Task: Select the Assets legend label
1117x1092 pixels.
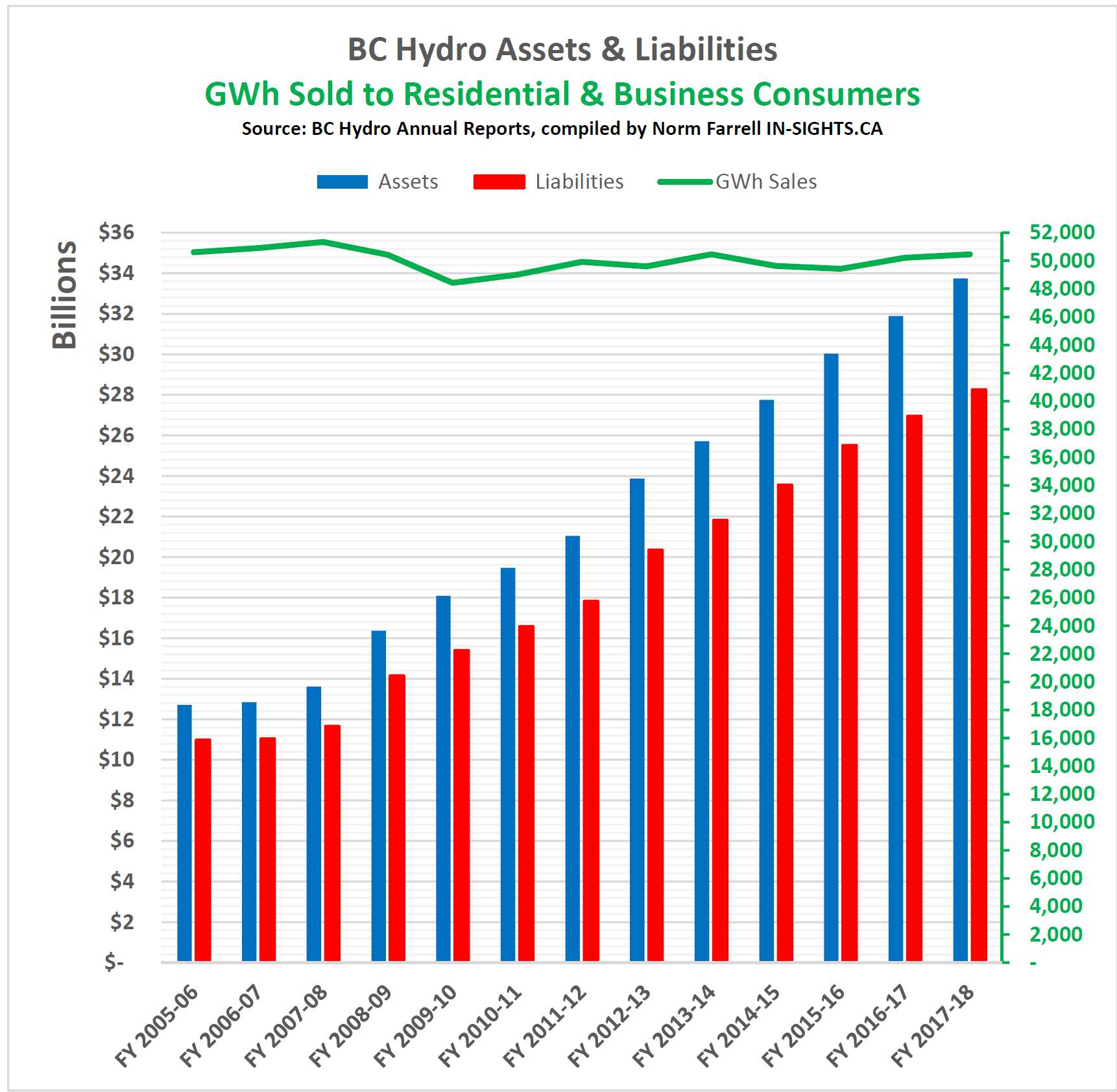Action: 408,182
